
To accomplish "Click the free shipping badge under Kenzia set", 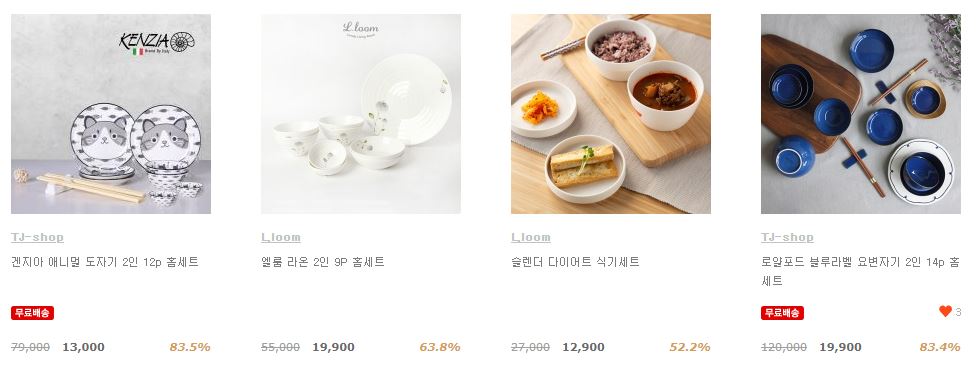I will point(32,313).
